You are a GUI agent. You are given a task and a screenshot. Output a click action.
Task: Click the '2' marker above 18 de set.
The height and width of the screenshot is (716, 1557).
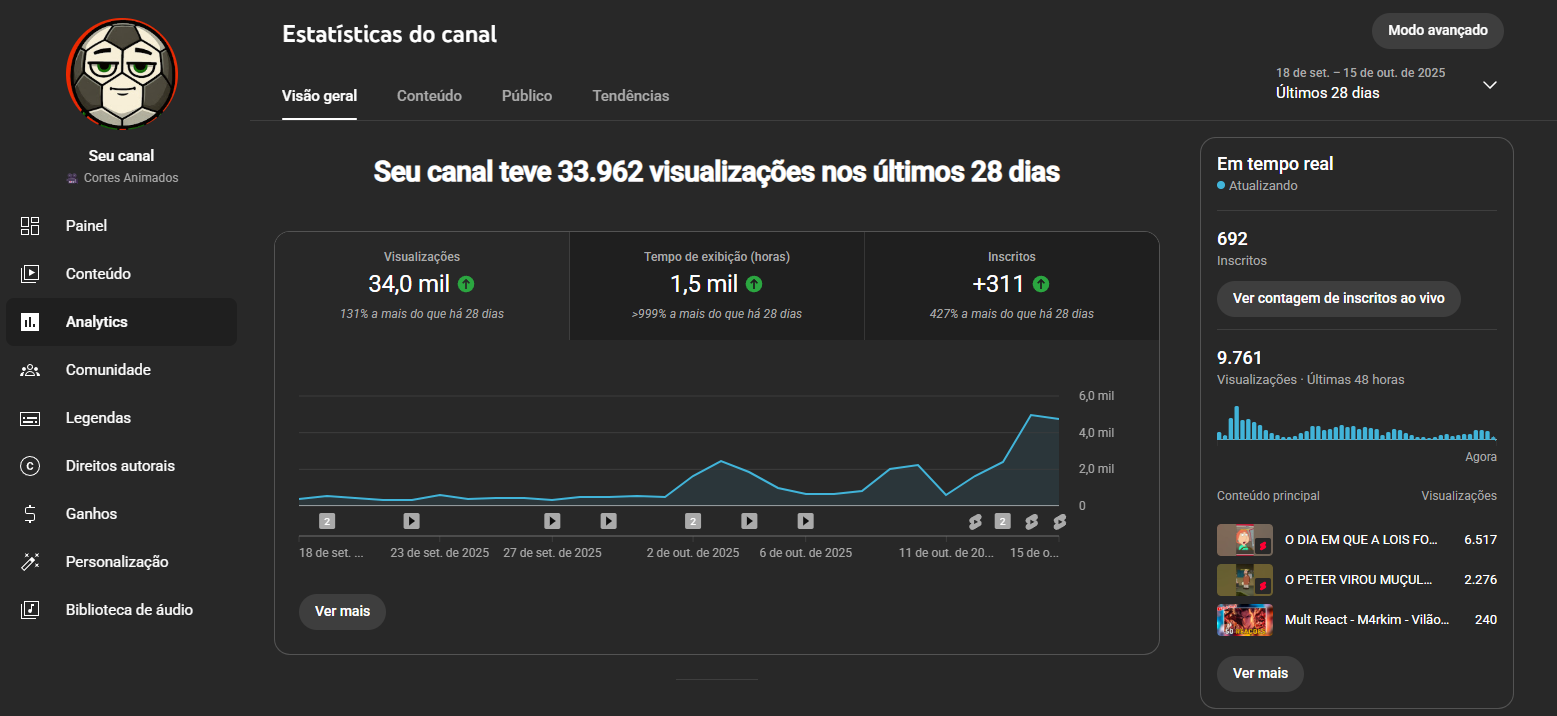326,521
